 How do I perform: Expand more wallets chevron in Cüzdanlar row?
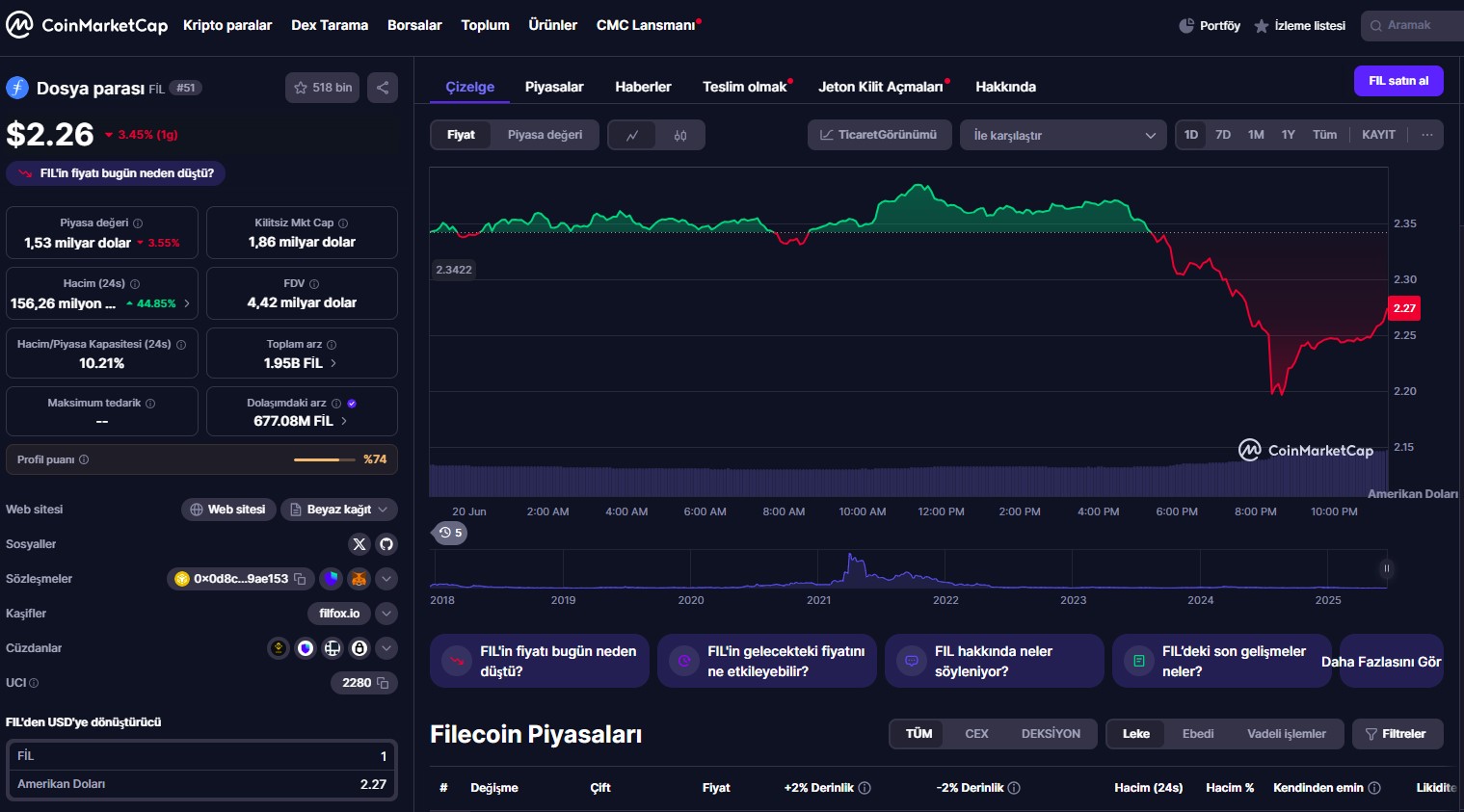(x=386, y=648)
